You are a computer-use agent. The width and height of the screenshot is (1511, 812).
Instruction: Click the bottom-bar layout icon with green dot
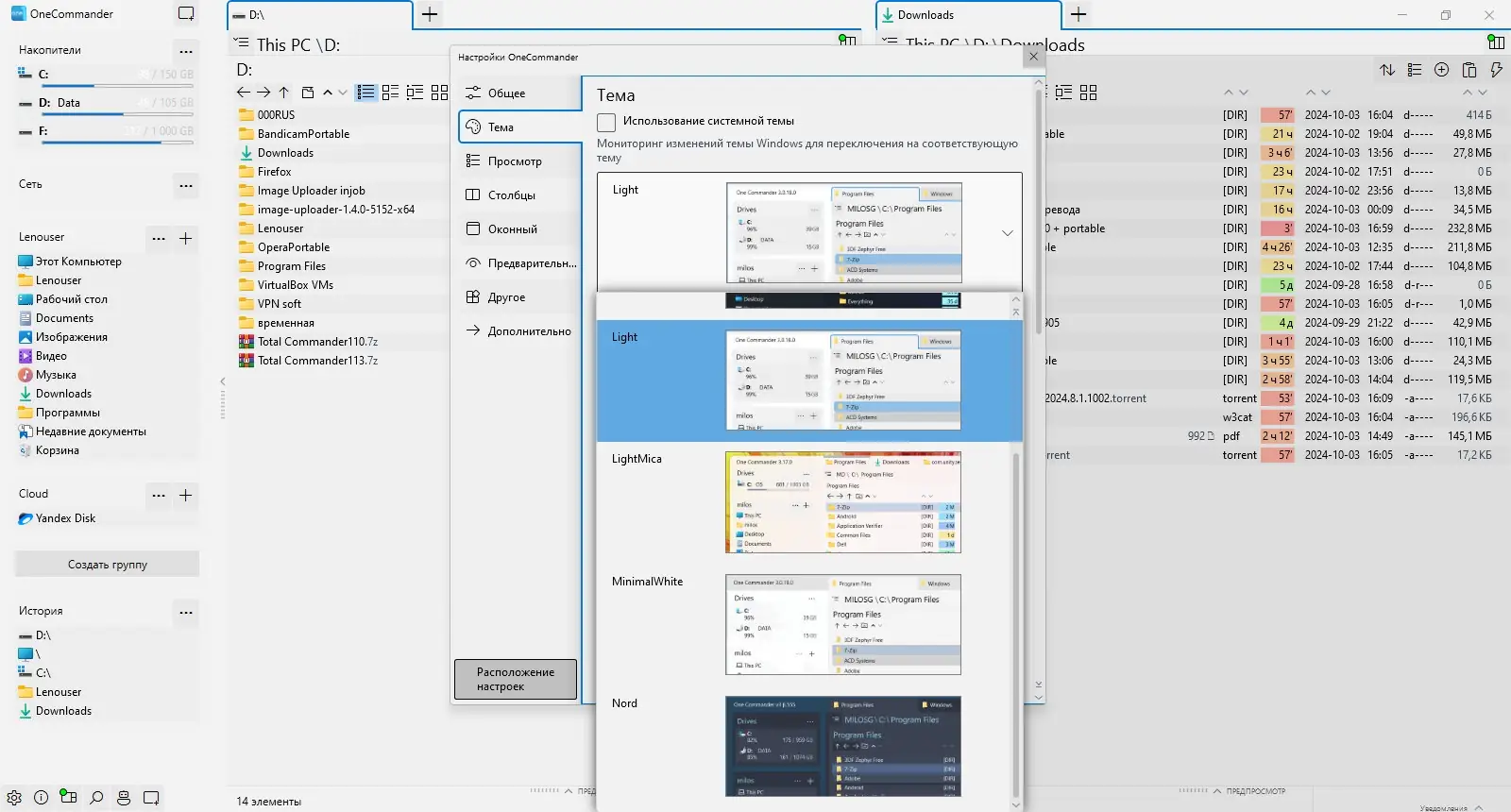[x=68, y=797]
